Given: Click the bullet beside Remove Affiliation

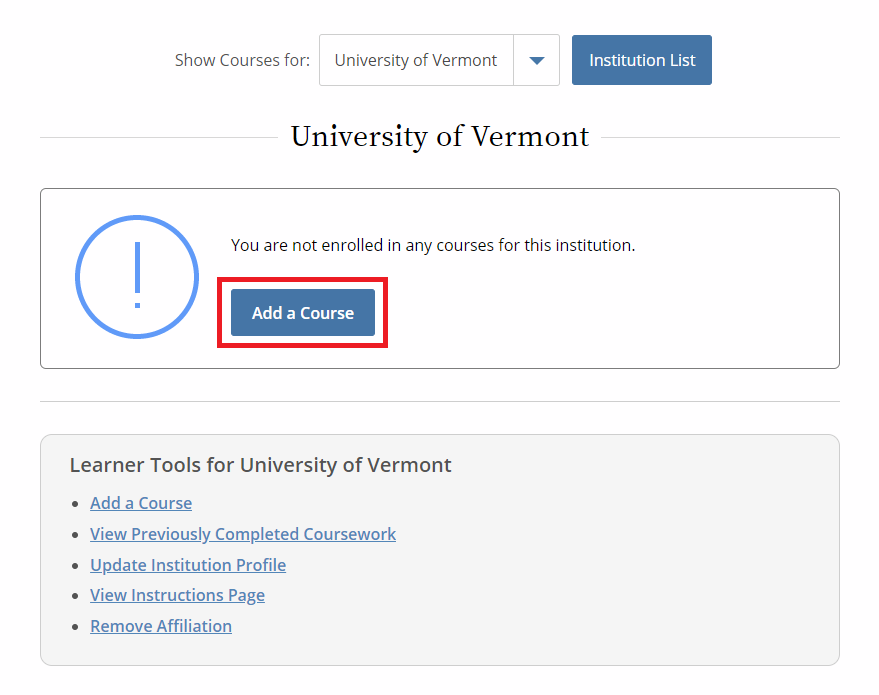Looking at the screenshot, I should [76, 627].
